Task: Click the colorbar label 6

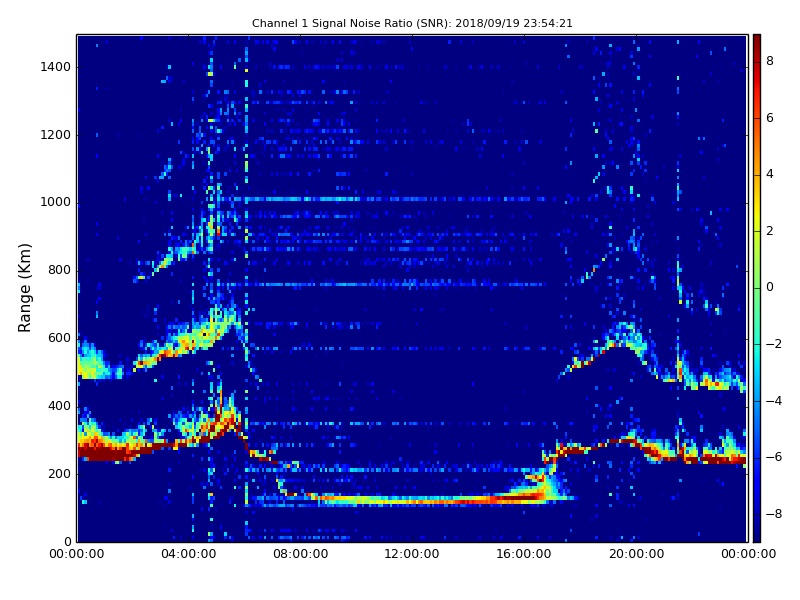Action: coord(770,118)
